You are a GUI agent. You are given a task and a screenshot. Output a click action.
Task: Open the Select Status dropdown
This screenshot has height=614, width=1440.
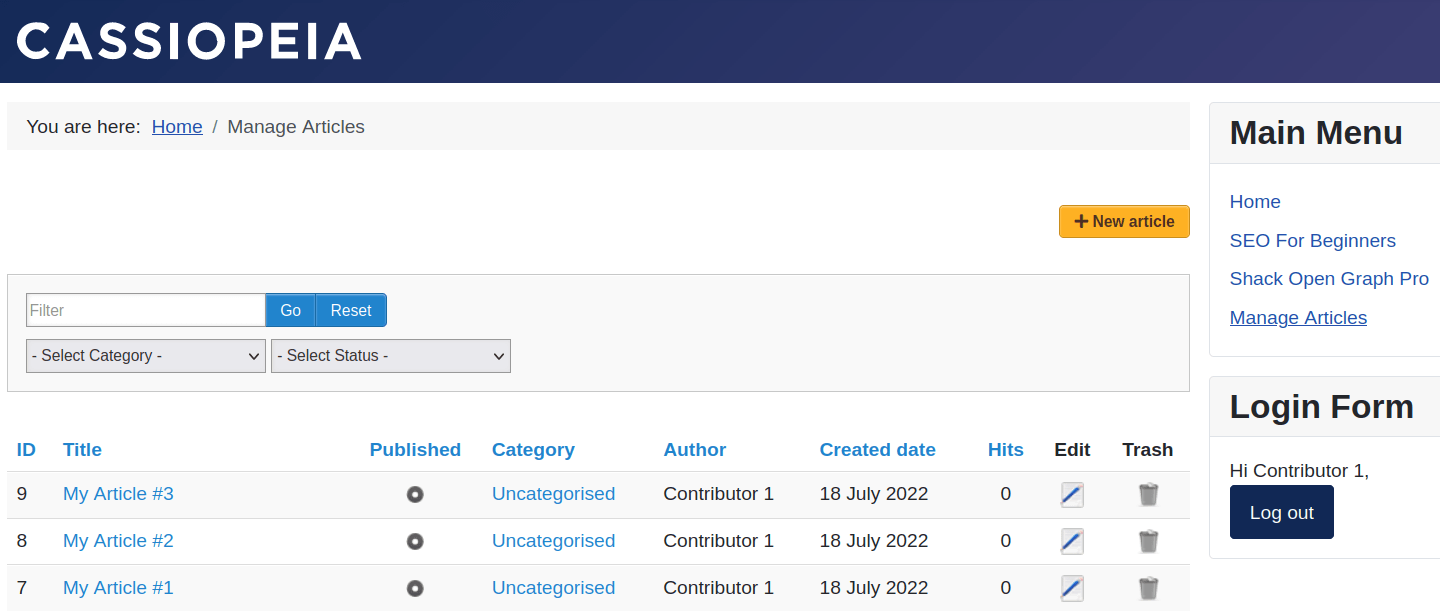(x=391, y=356)
